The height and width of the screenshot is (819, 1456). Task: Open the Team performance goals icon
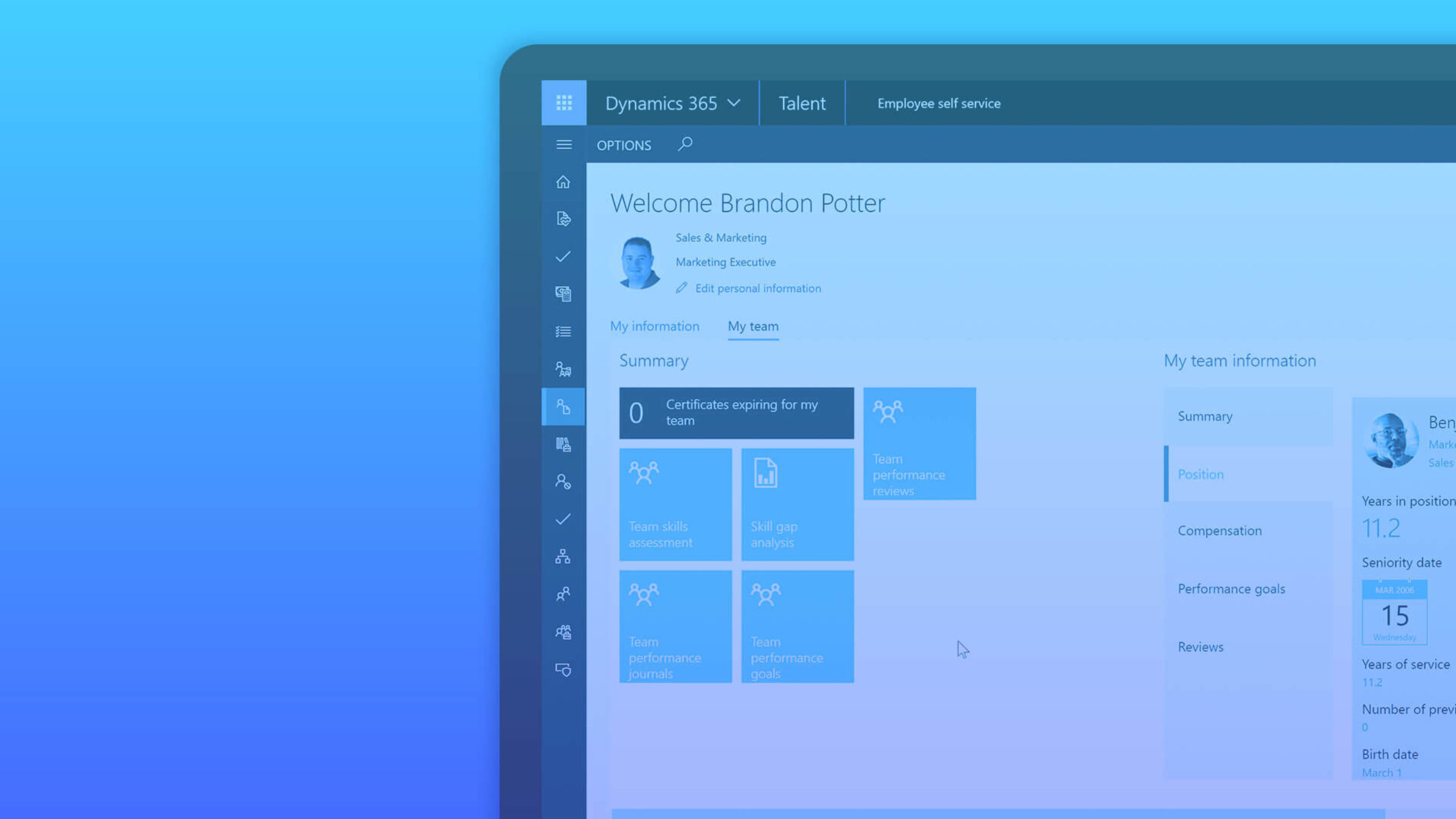(x=797, y=626)
